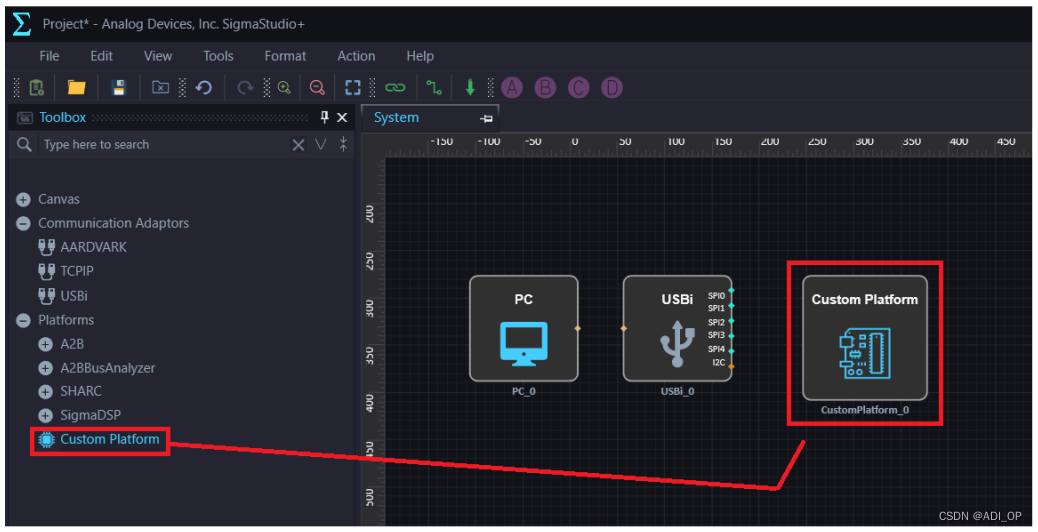Expand the SigmaDSP platform node

point(45,416)
